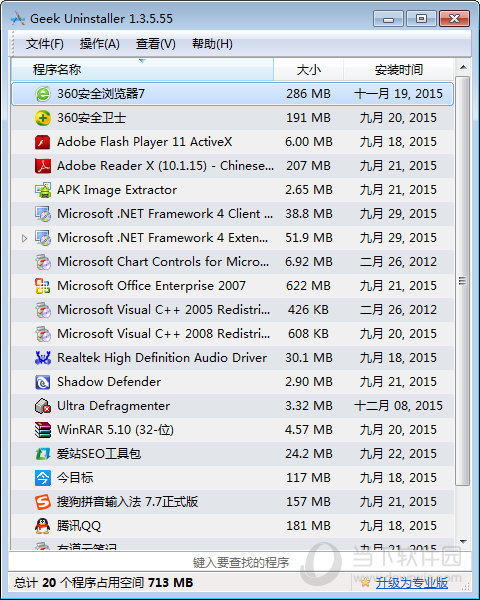Click the star icon beside 升级为专业版
Viewport: 480px width, 600px height.
click(366, 582)
